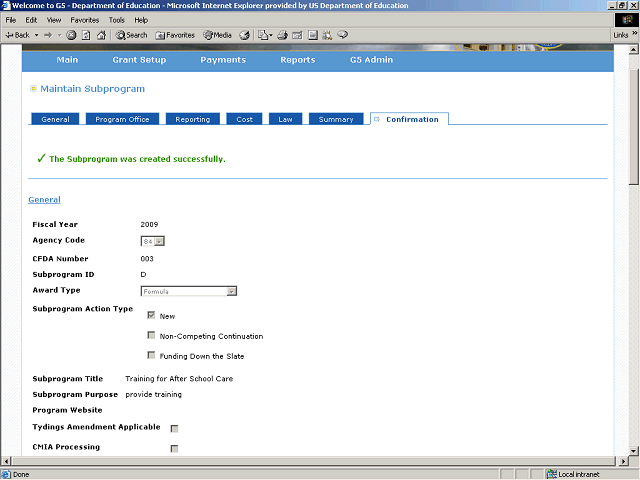Open the Favorites toolbar button
Viewport: 640px width, 480px height.
[x=175, y=35]
